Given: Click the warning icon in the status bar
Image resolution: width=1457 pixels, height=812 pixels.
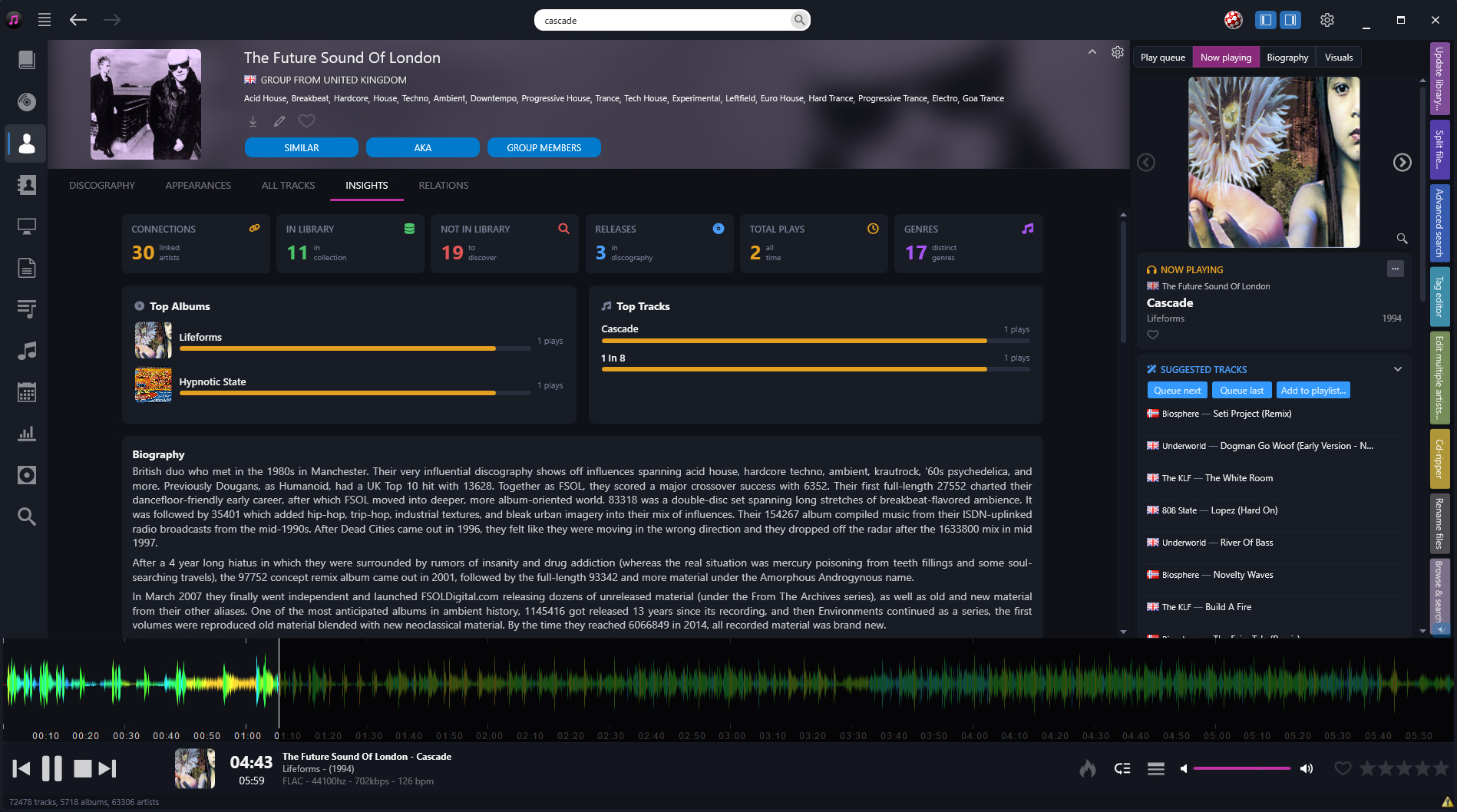Looking at the screenshot, I should (x=1446, y=802).
